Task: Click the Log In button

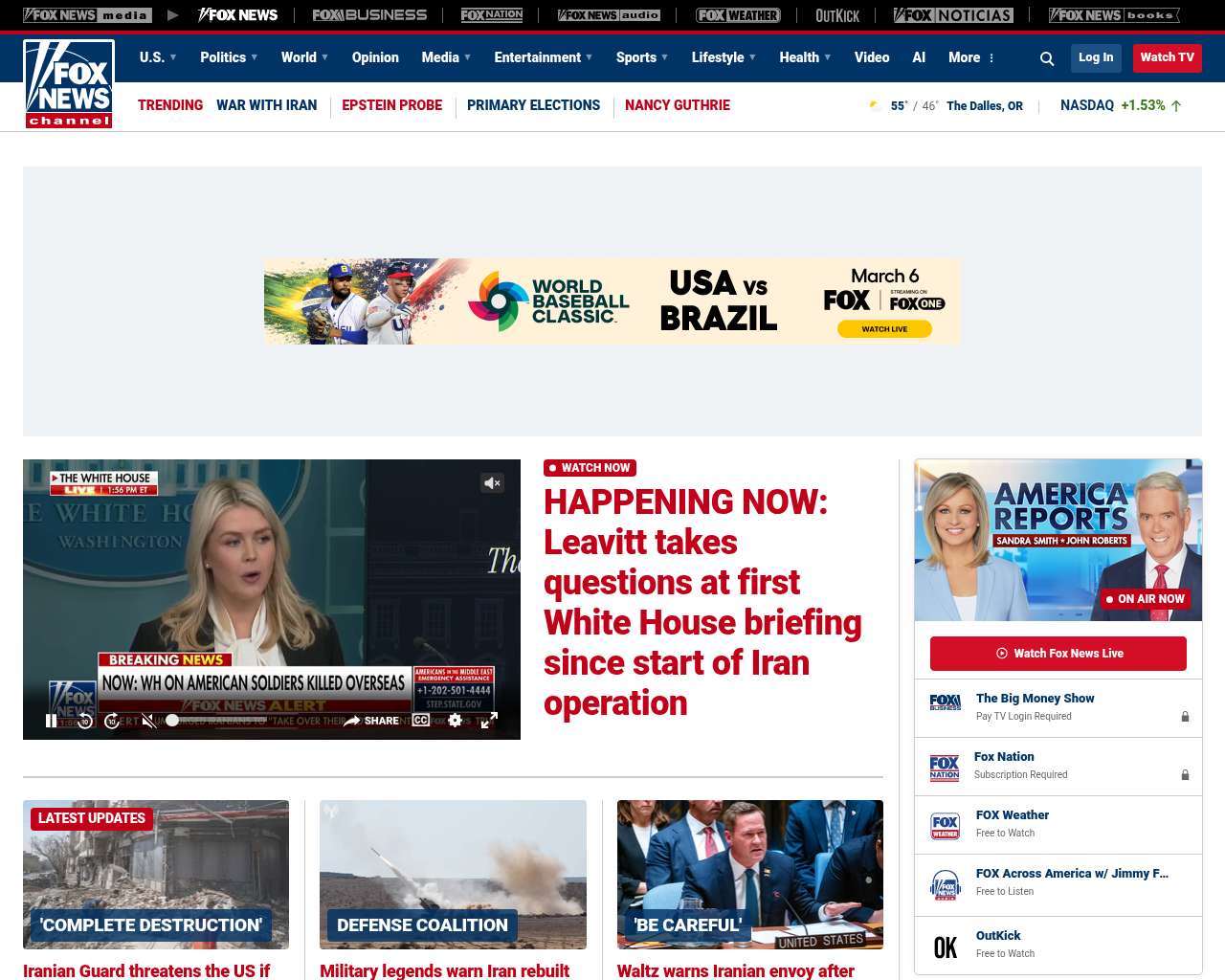Action: coord(1096,57)
